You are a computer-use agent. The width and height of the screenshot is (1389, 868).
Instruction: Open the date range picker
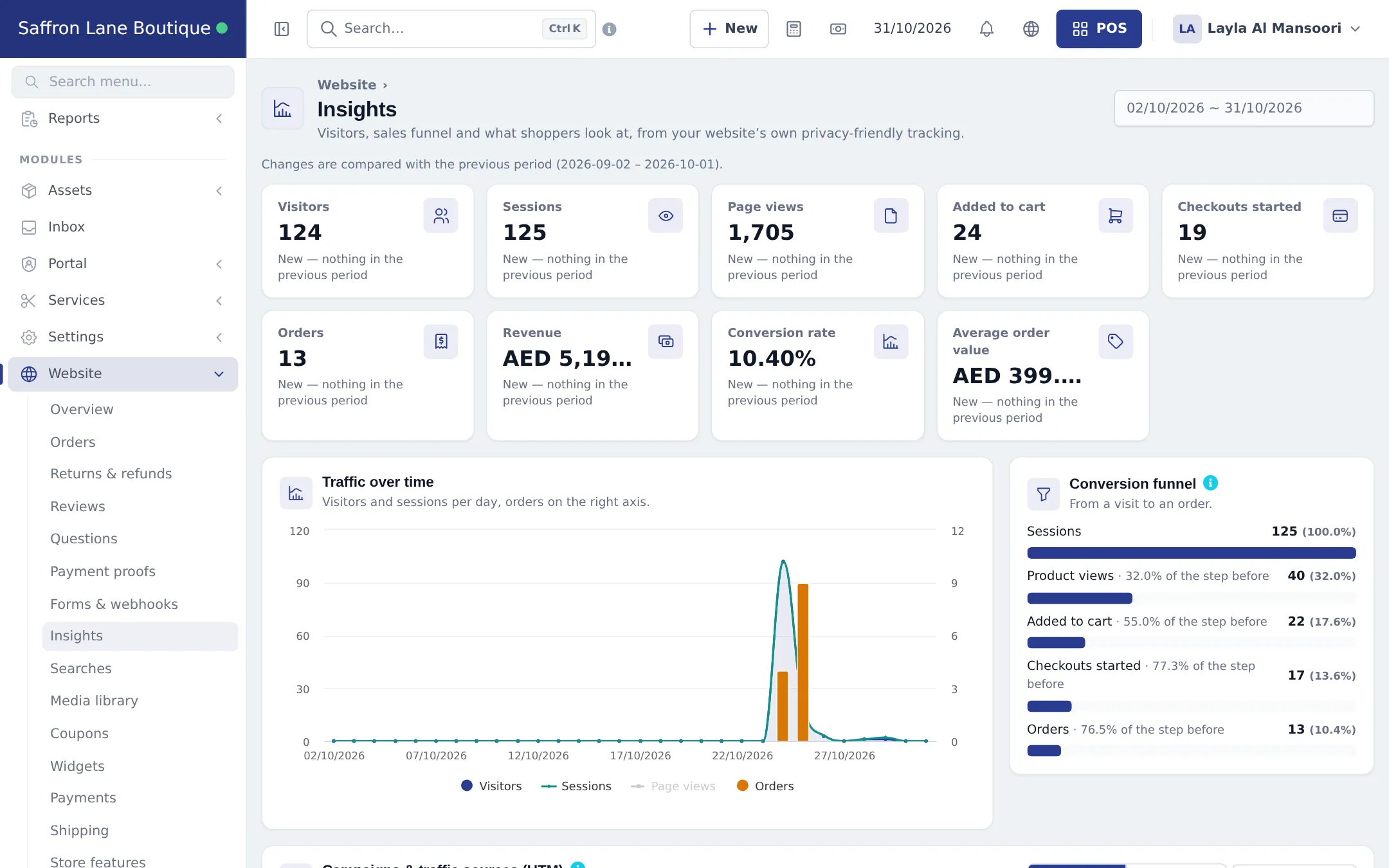pos(1244,108)
